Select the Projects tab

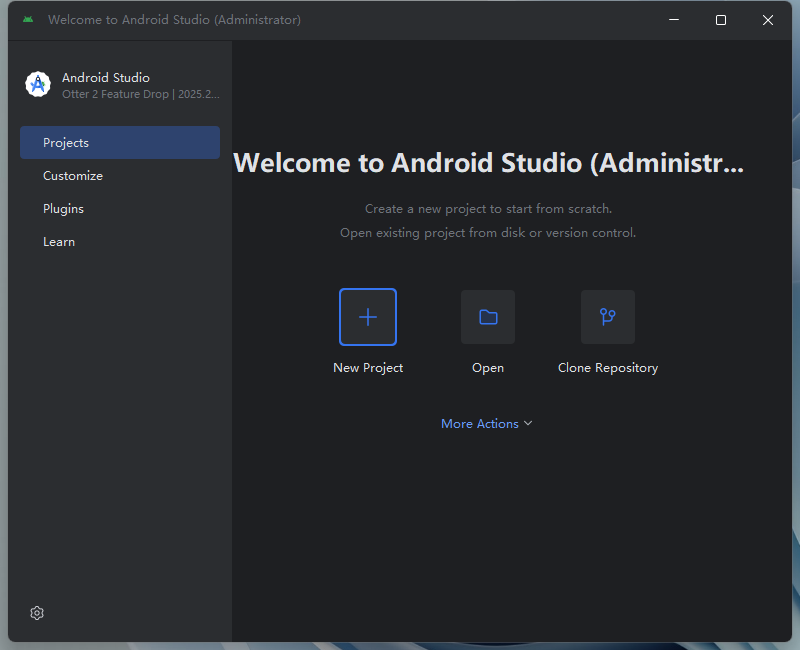120,142
